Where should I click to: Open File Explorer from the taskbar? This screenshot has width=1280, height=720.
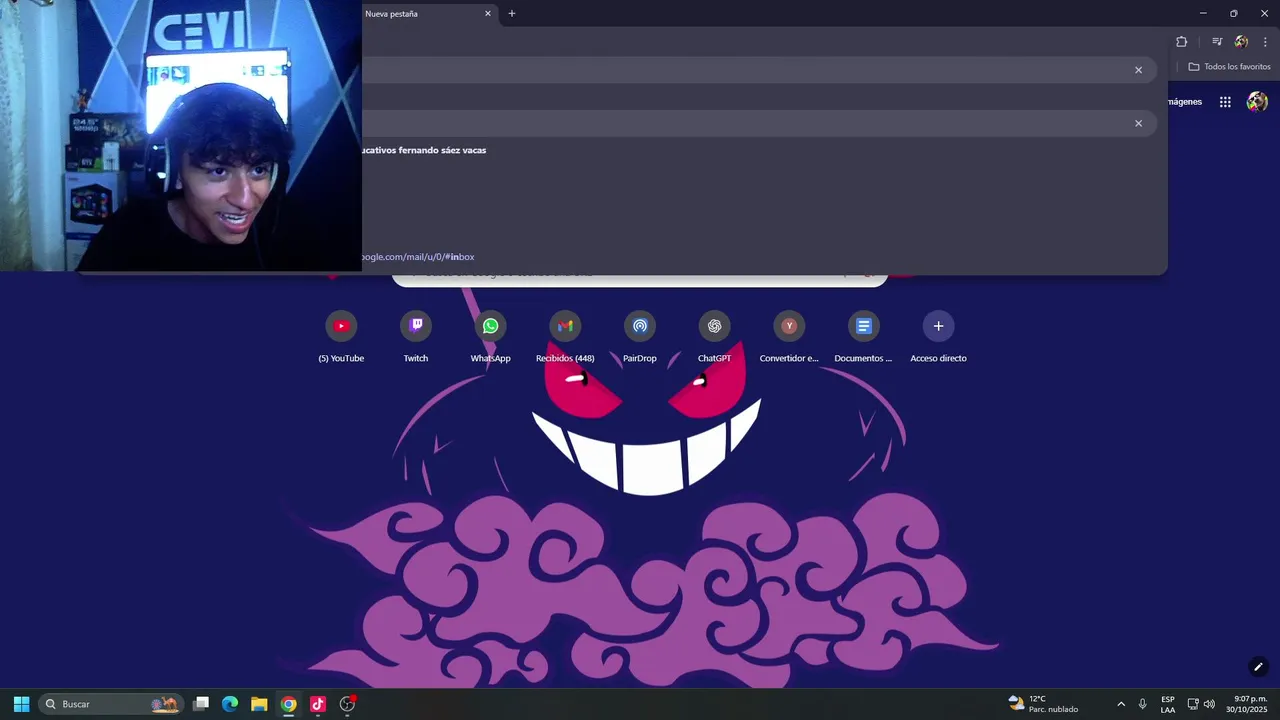[259, 704]
